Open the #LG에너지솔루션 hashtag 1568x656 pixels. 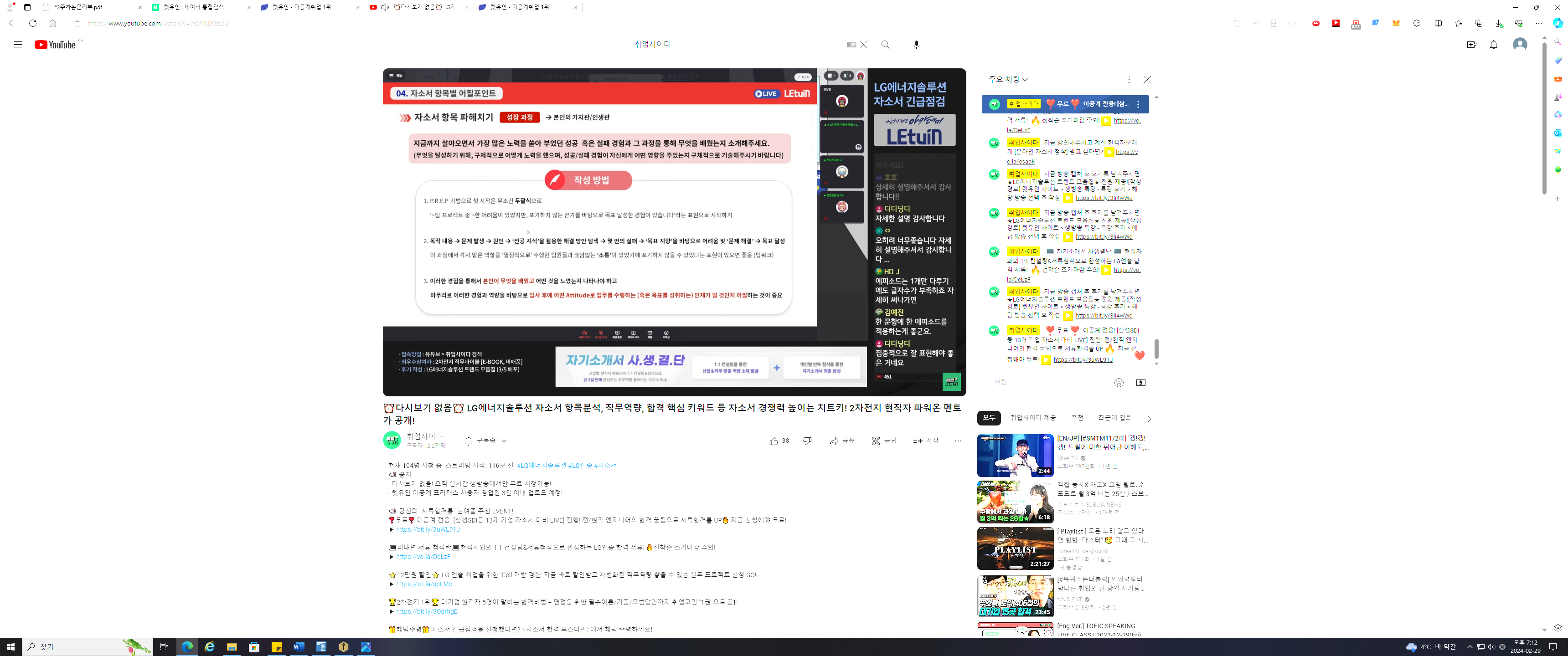tap(541, 466)
